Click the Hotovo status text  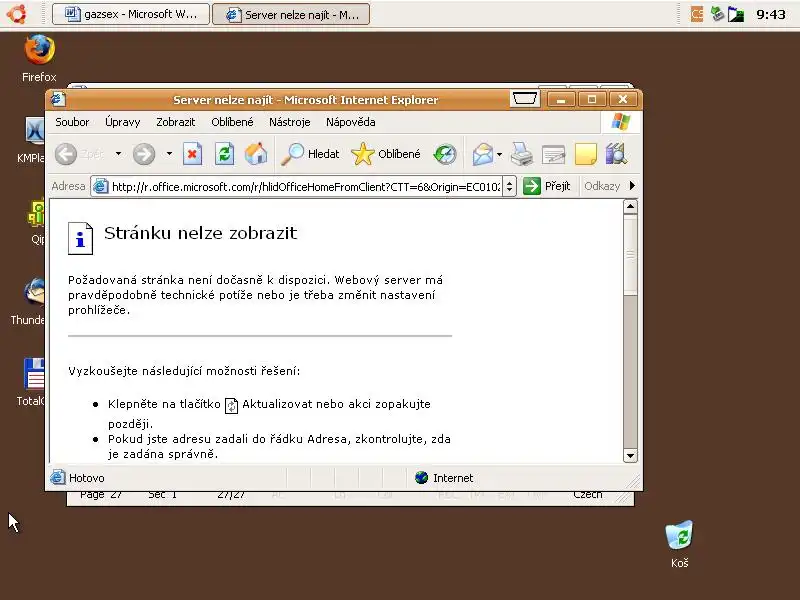click(87, 478)
